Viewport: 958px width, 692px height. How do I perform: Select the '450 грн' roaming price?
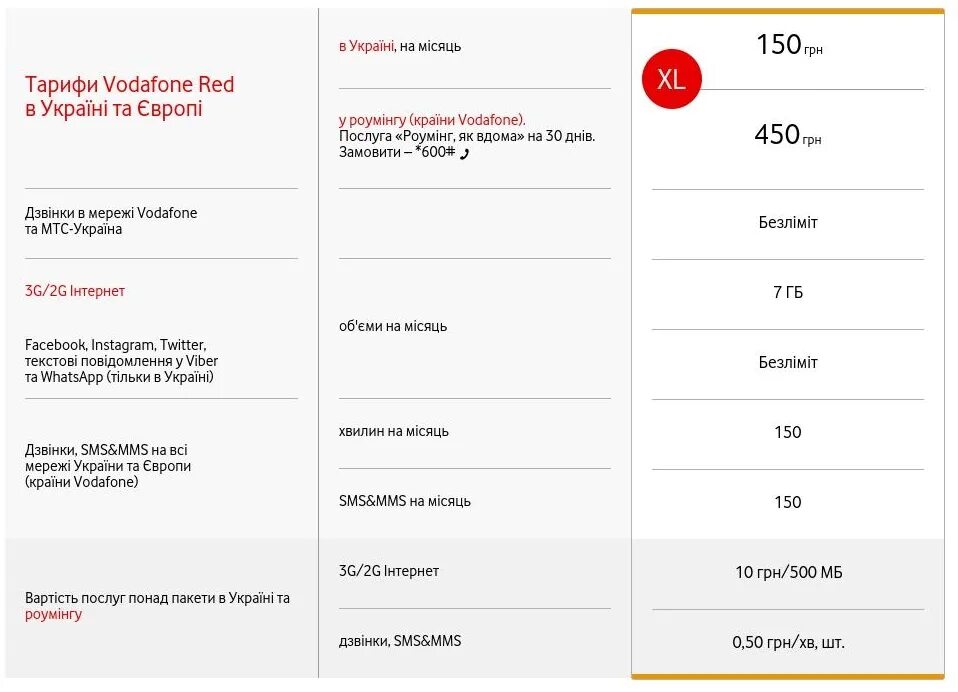click(788, 134)
